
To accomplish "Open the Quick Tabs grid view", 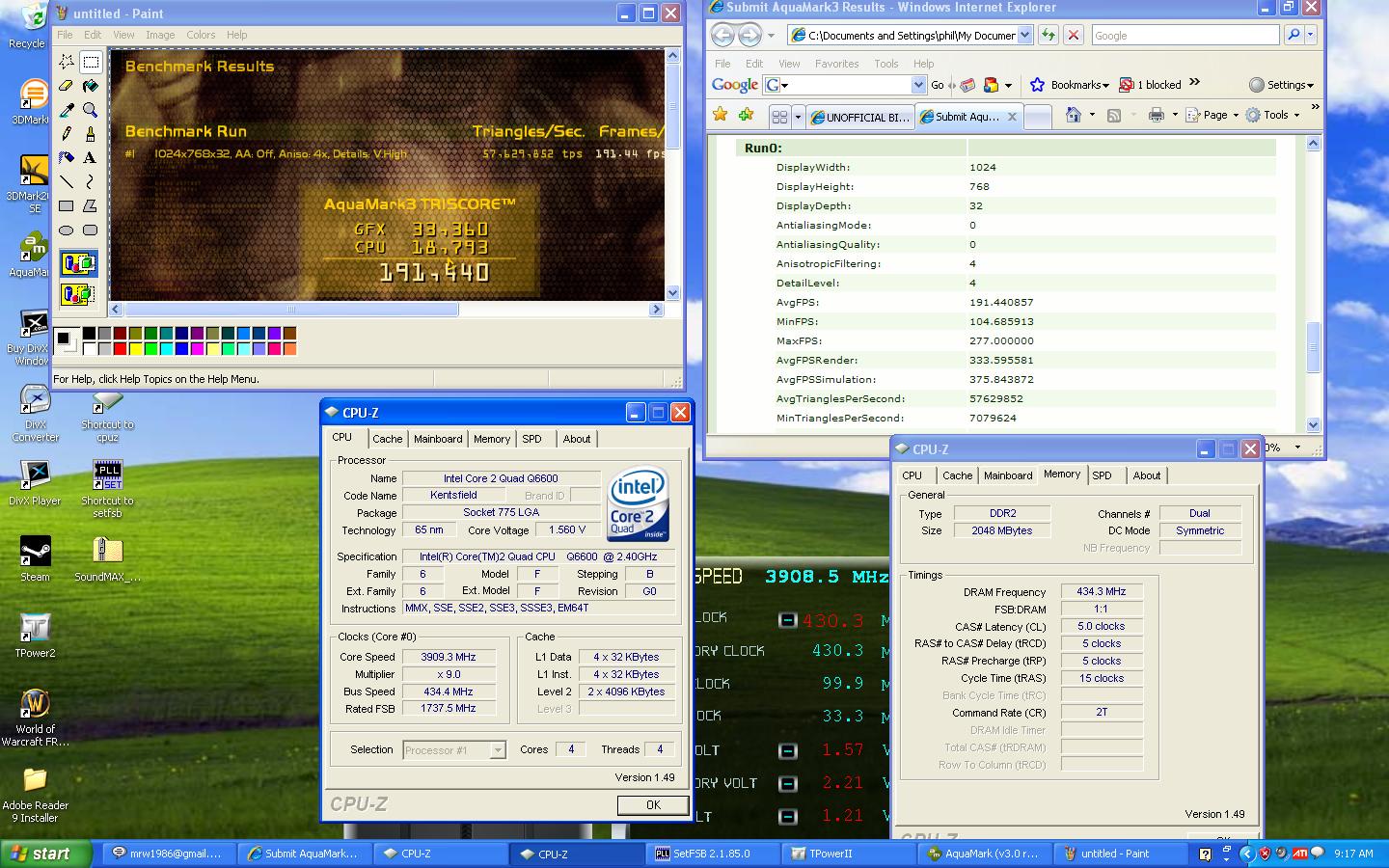I will click(780, 117).
